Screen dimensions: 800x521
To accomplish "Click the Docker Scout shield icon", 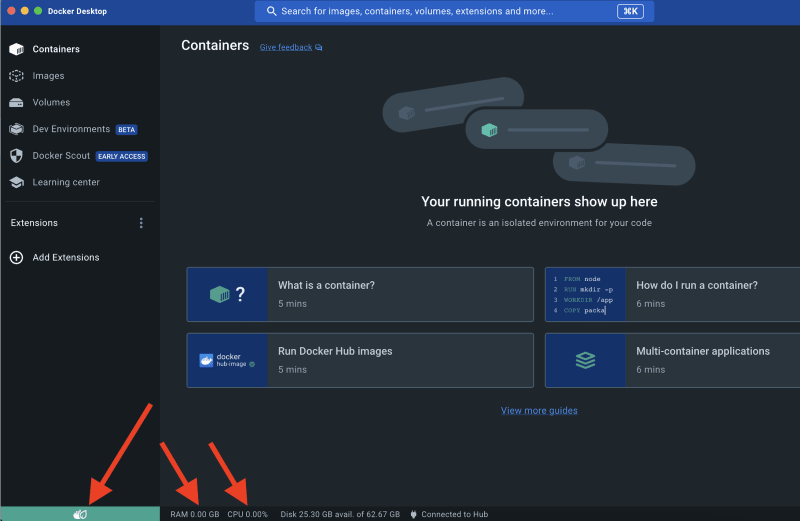I will coord(16,156).
